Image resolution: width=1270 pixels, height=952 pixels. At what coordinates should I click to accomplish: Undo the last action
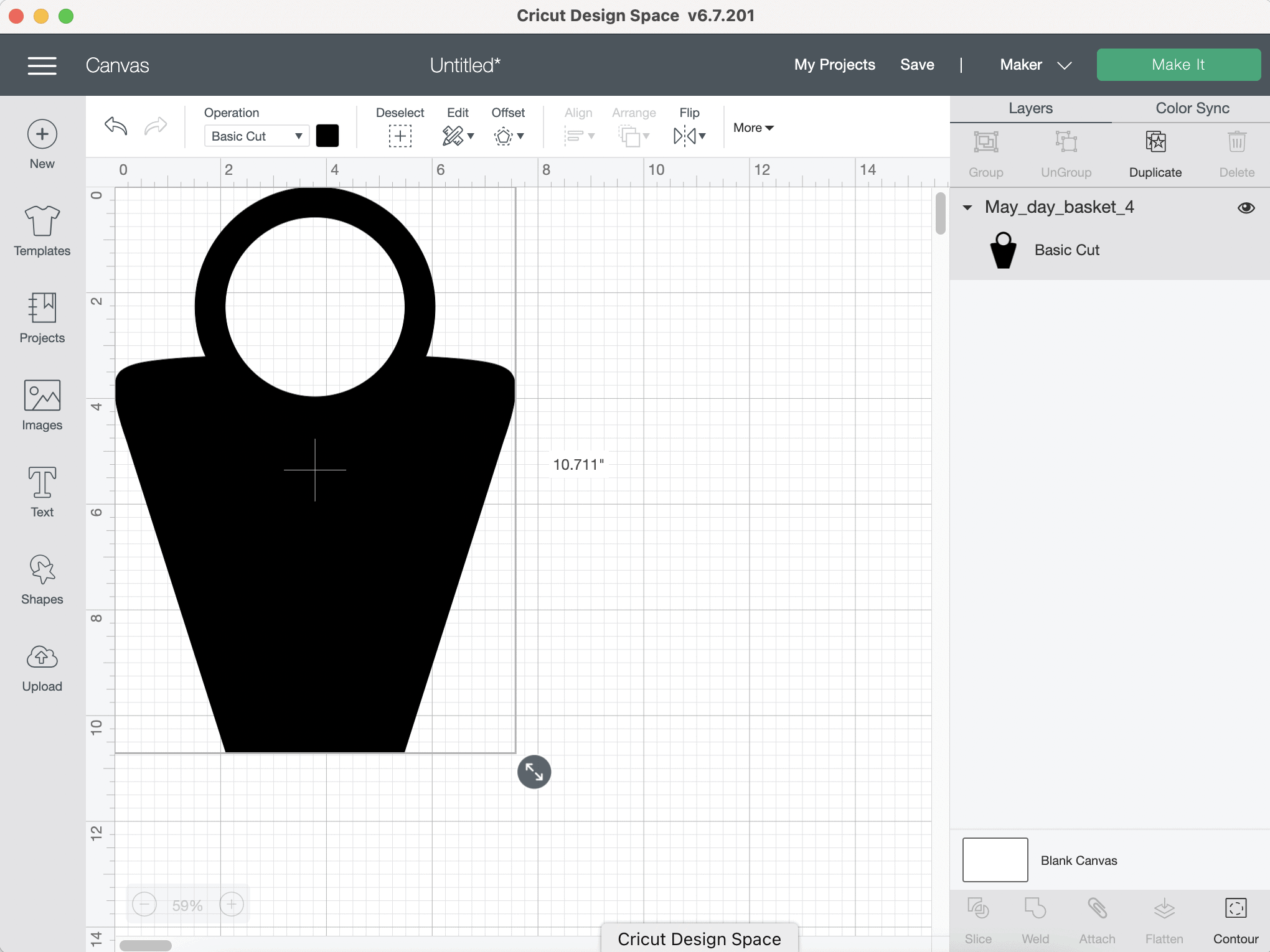point(116,126)
